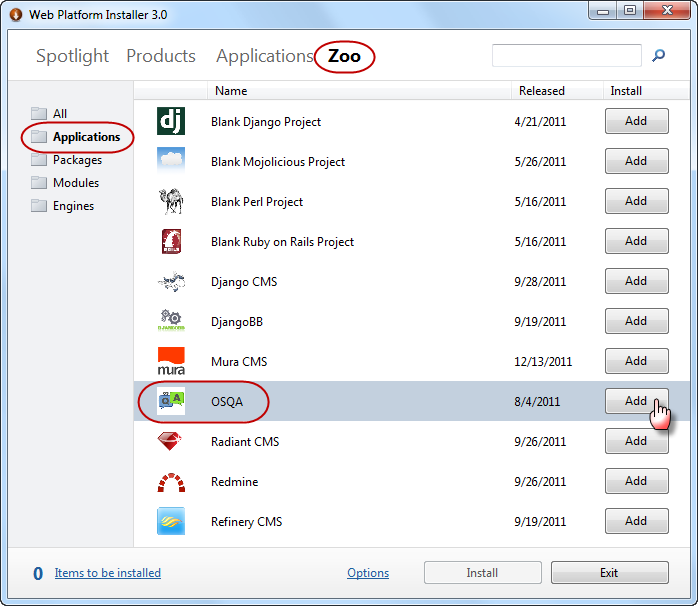Viewport: 698px width, 606px height.
Task: Click the Blank Django Project dj icon
Action: (x=171, y=121)
